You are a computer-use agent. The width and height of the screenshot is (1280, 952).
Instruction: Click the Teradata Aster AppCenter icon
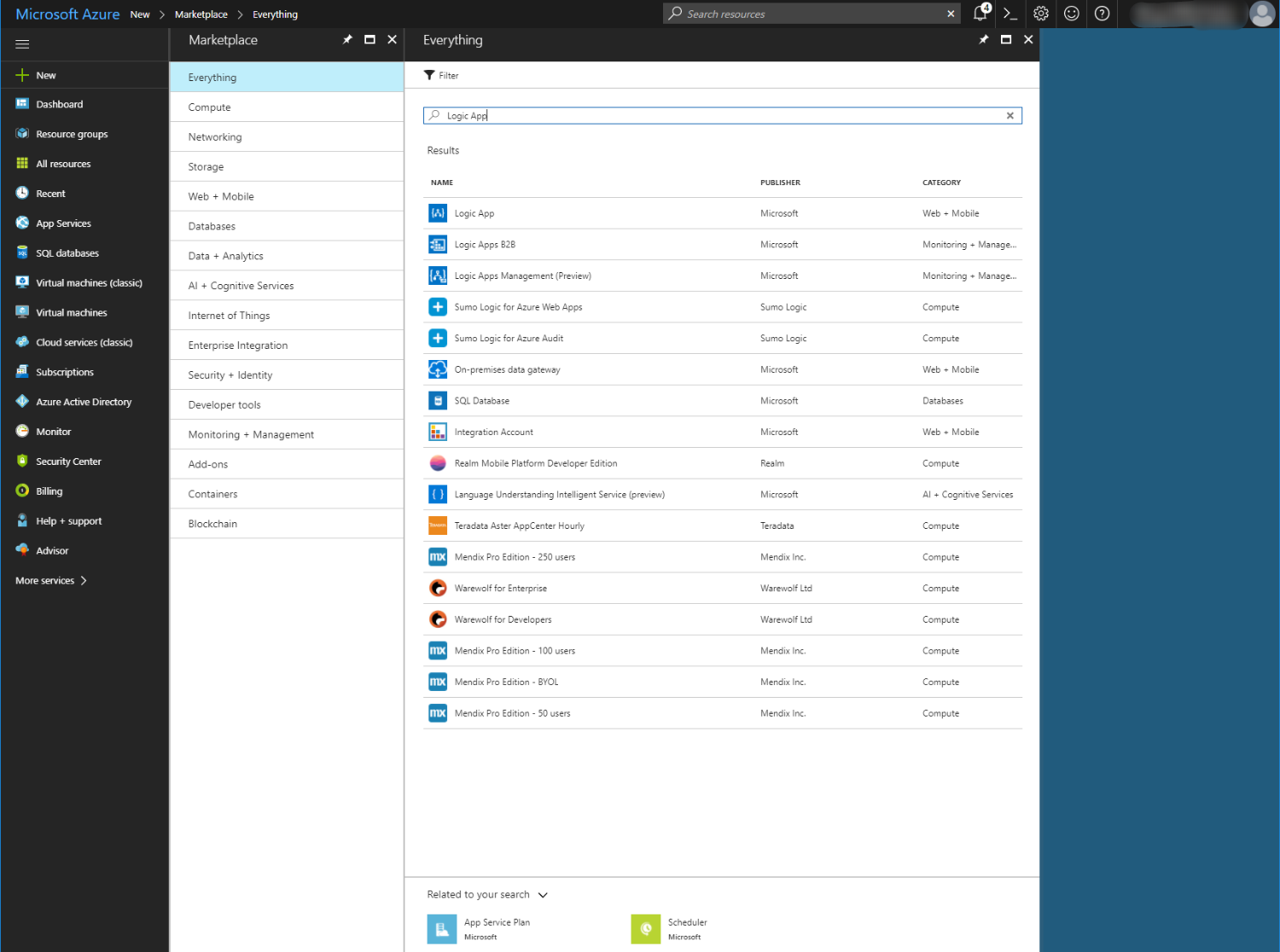click(x=438, y=525)
